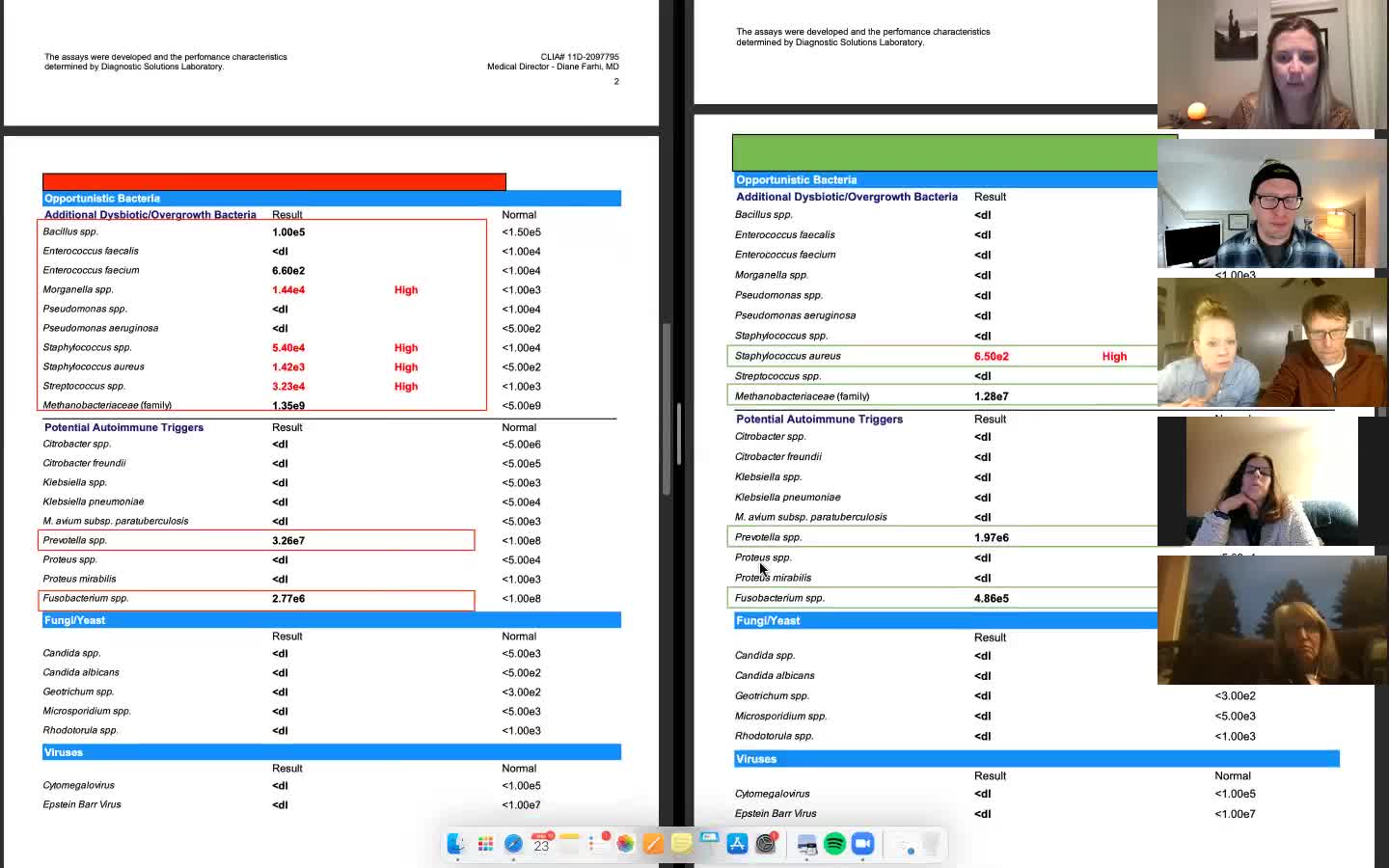Open the Trash in the dock
The height and width of the screenshot is (868, 1389).
[x=931, y=844]
